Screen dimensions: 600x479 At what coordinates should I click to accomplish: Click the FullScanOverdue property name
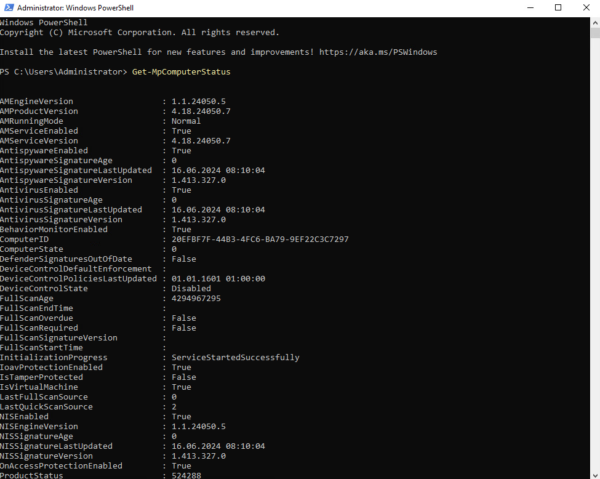pos(37,318)
